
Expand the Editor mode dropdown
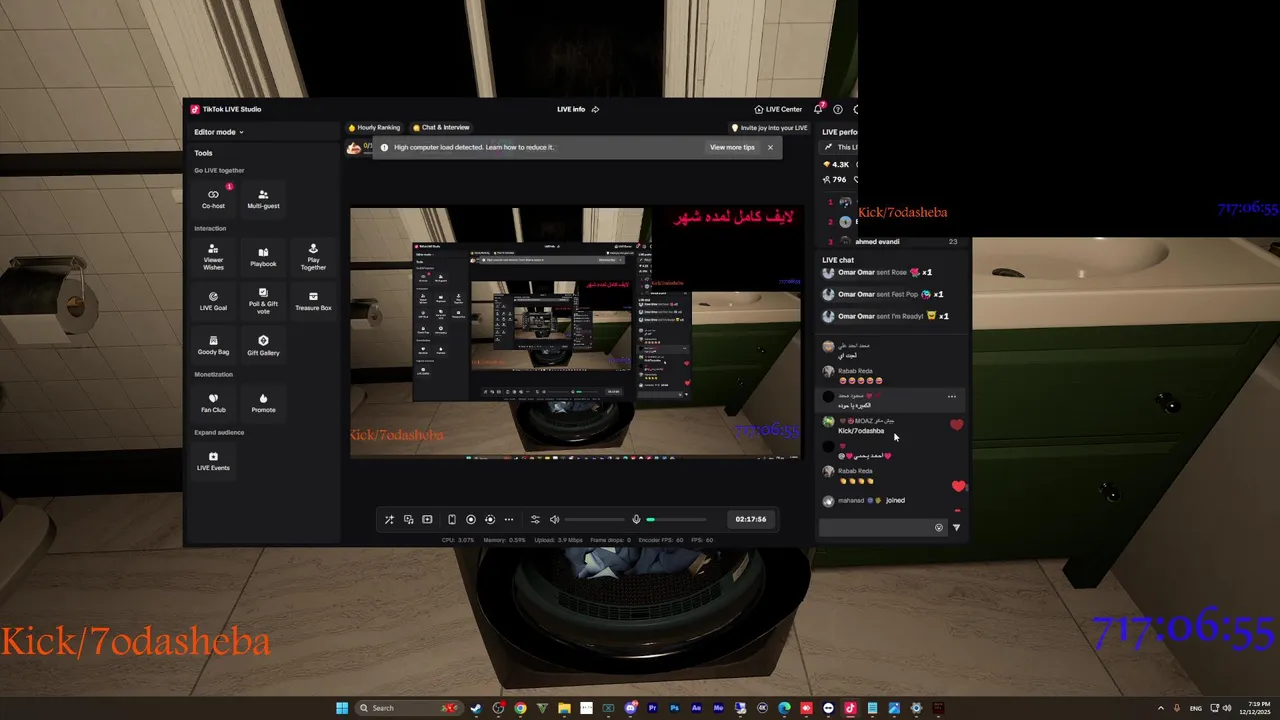coord(219,132)
